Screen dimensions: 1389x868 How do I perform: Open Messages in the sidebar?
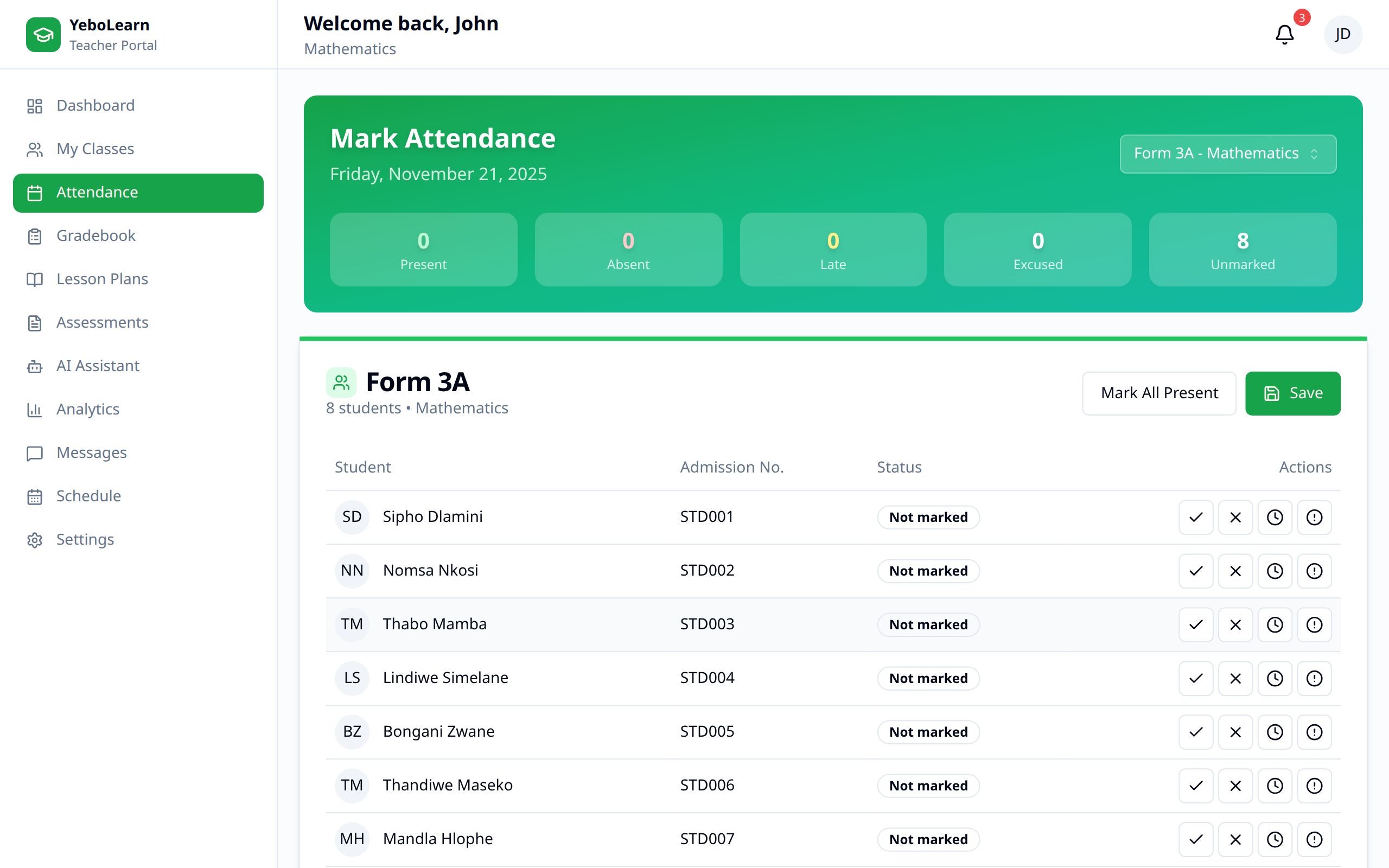[138, 453]
